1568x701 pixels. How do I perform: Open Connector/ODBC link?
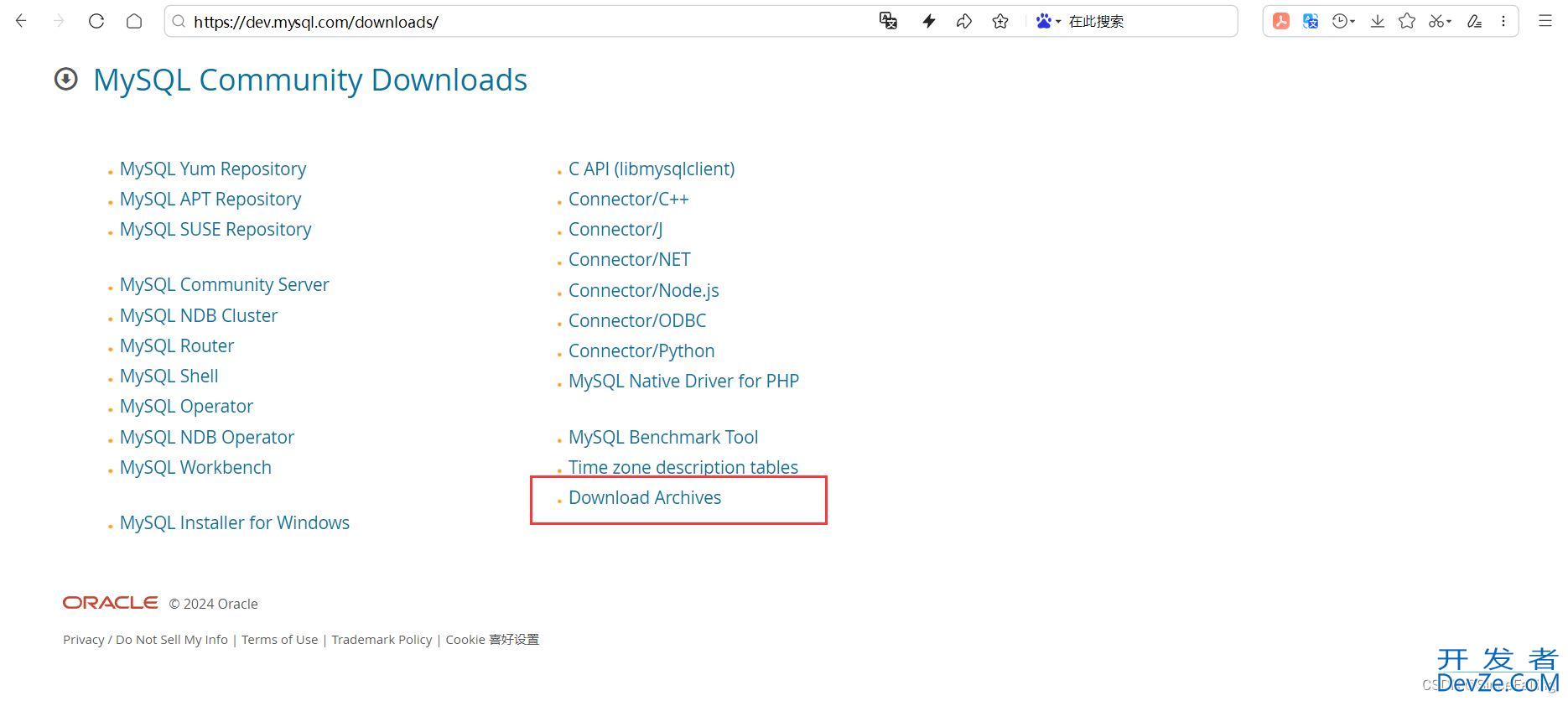(637, 320)
